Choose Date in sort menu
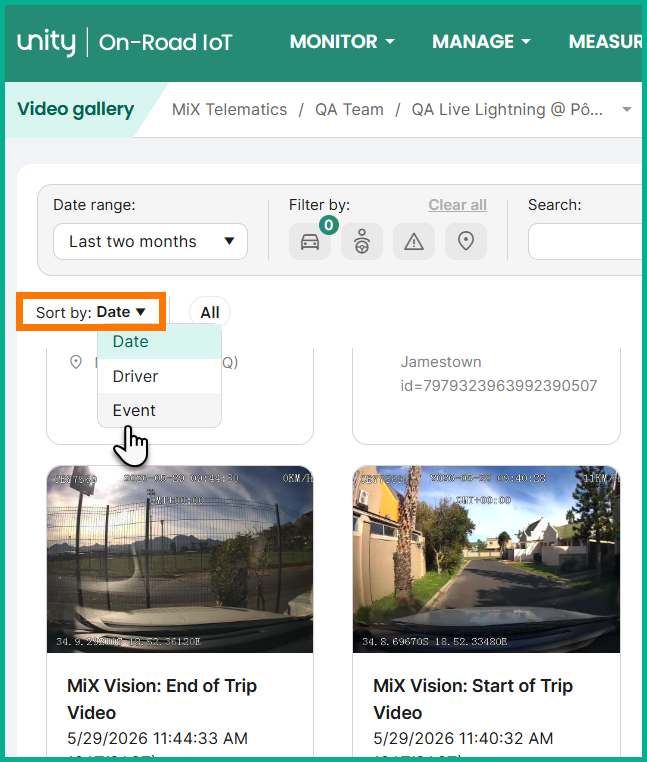Image resolution: width=647 pixels, height=762 pixels. [159, 342]
